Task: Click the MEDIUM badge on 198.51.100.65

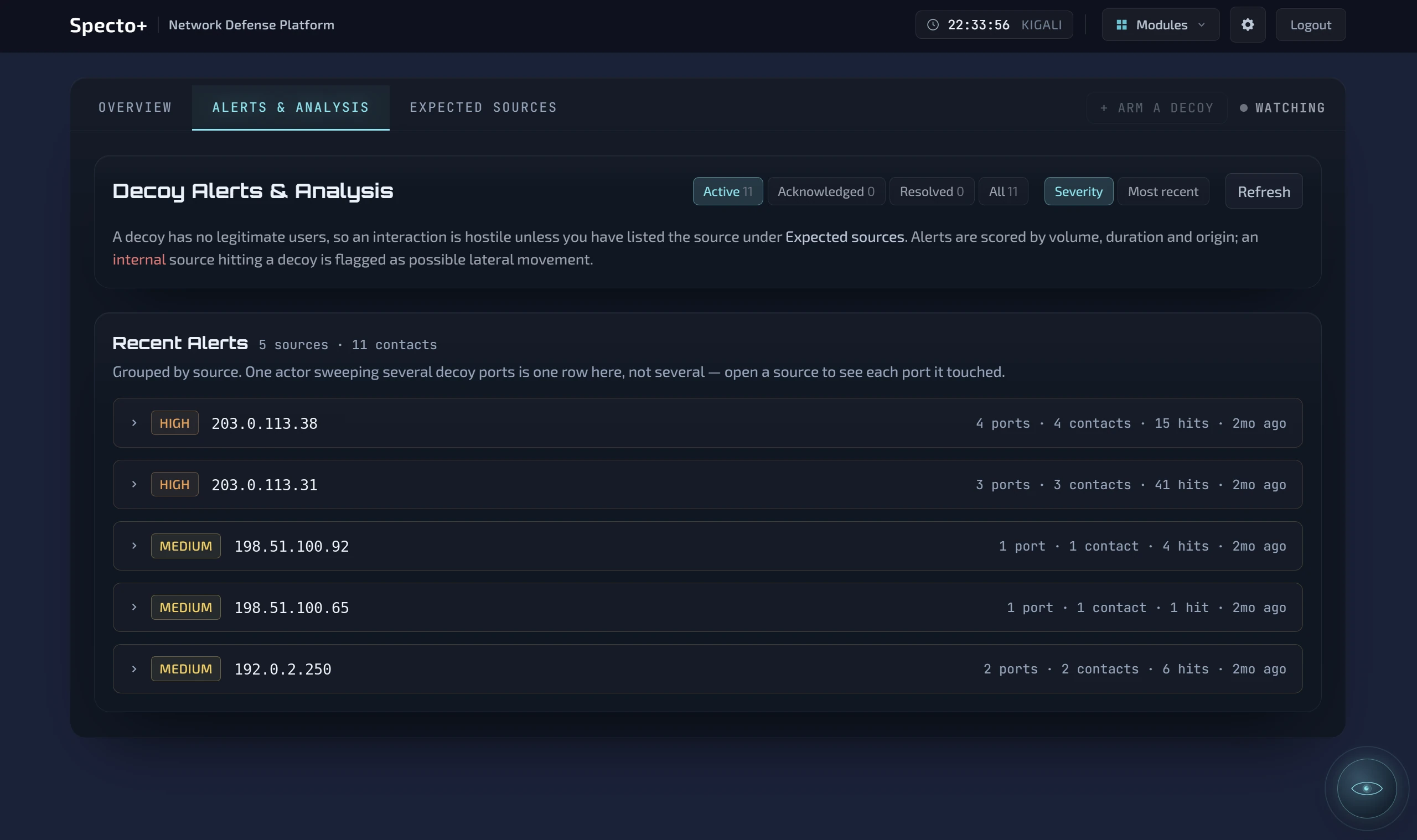Action: [x=185, y=607]
